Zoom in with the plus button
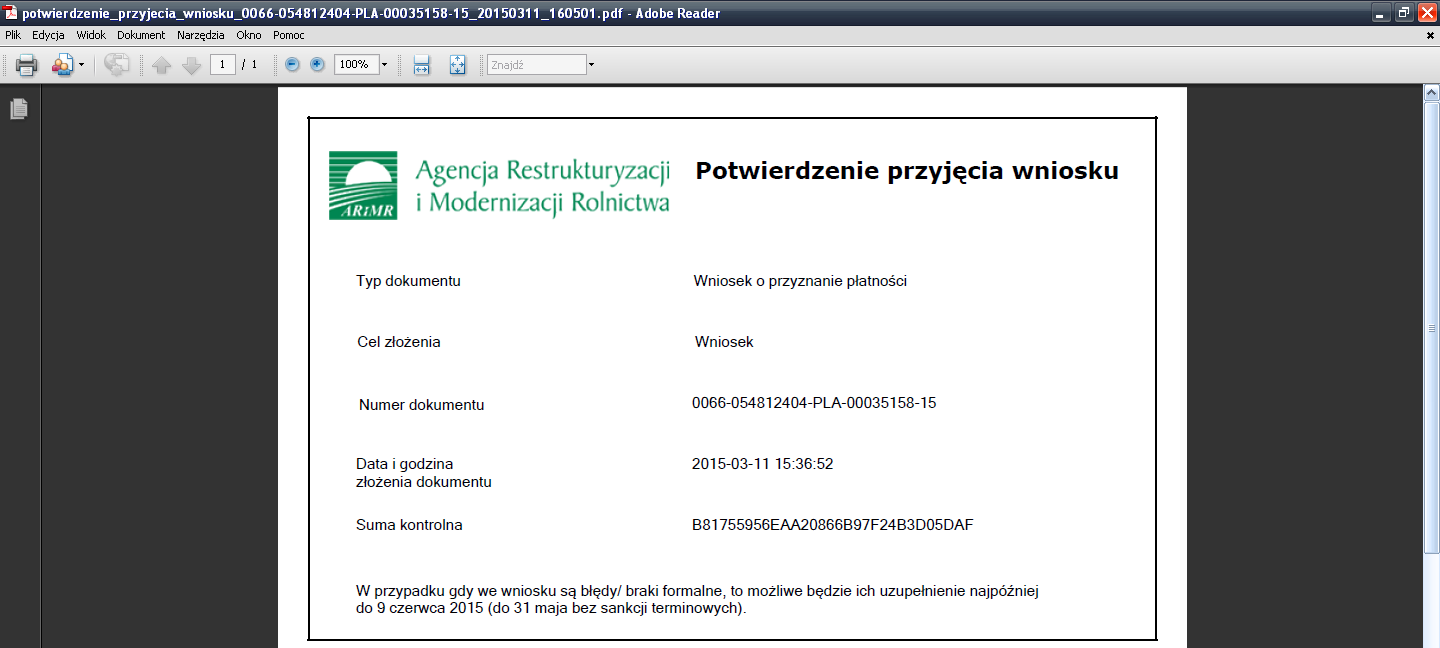Image resolution: width=1440 pixels, height=648 pixels. [x=318, y=64]
